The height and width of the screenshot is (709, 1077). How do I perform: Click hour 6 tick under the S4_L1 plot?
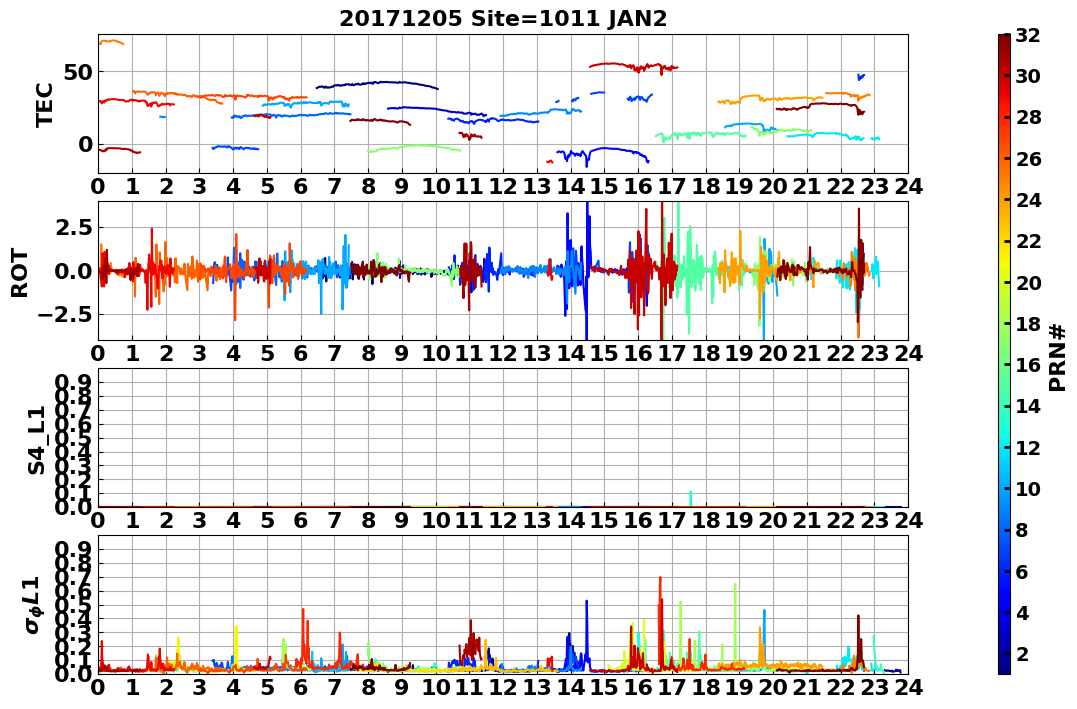pos(300,521)
